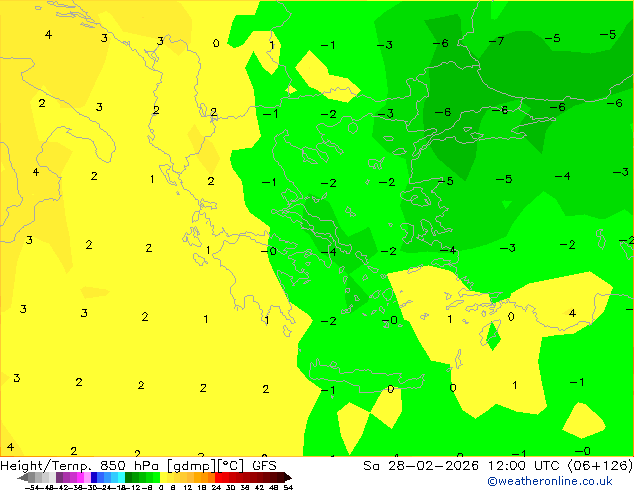
Task: Select the cyan swatch in color legend
Action: tap(121, 477)
